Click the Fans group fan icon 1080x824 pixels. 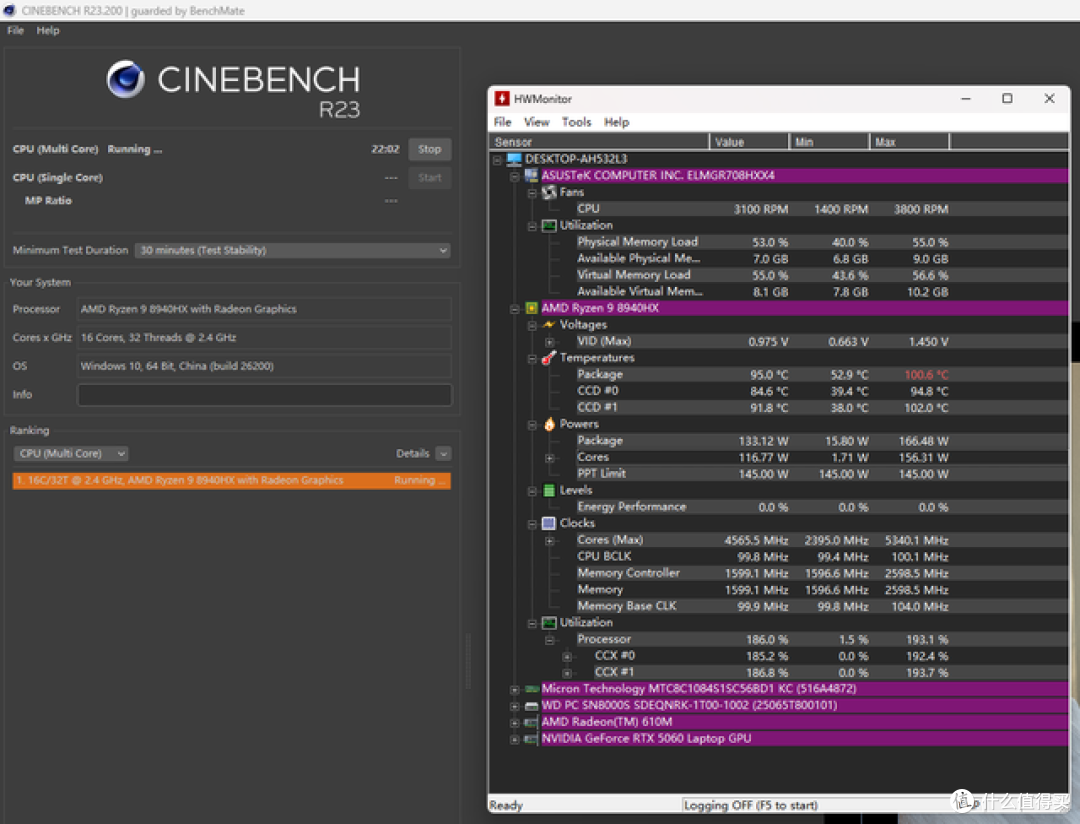point(549,192)
